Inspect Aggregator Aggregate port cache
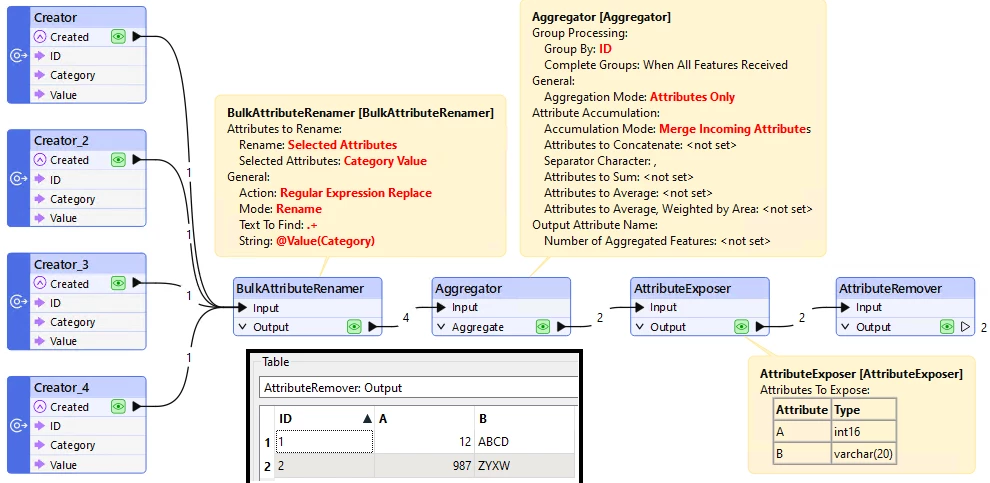This screenshot has height=483, width=990. click(542, 326)
